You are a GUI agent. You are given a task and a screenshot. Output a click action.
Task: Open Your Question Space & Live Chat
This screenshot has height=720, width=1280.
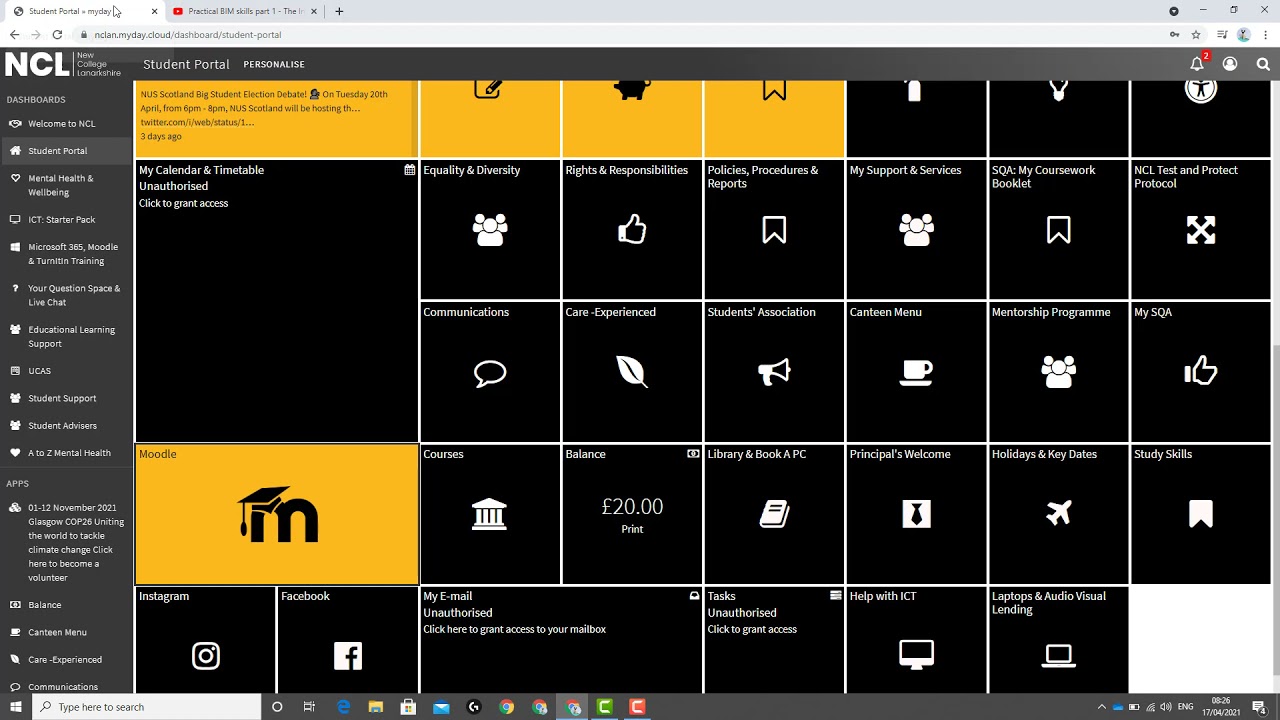click(x=66, y=295)
